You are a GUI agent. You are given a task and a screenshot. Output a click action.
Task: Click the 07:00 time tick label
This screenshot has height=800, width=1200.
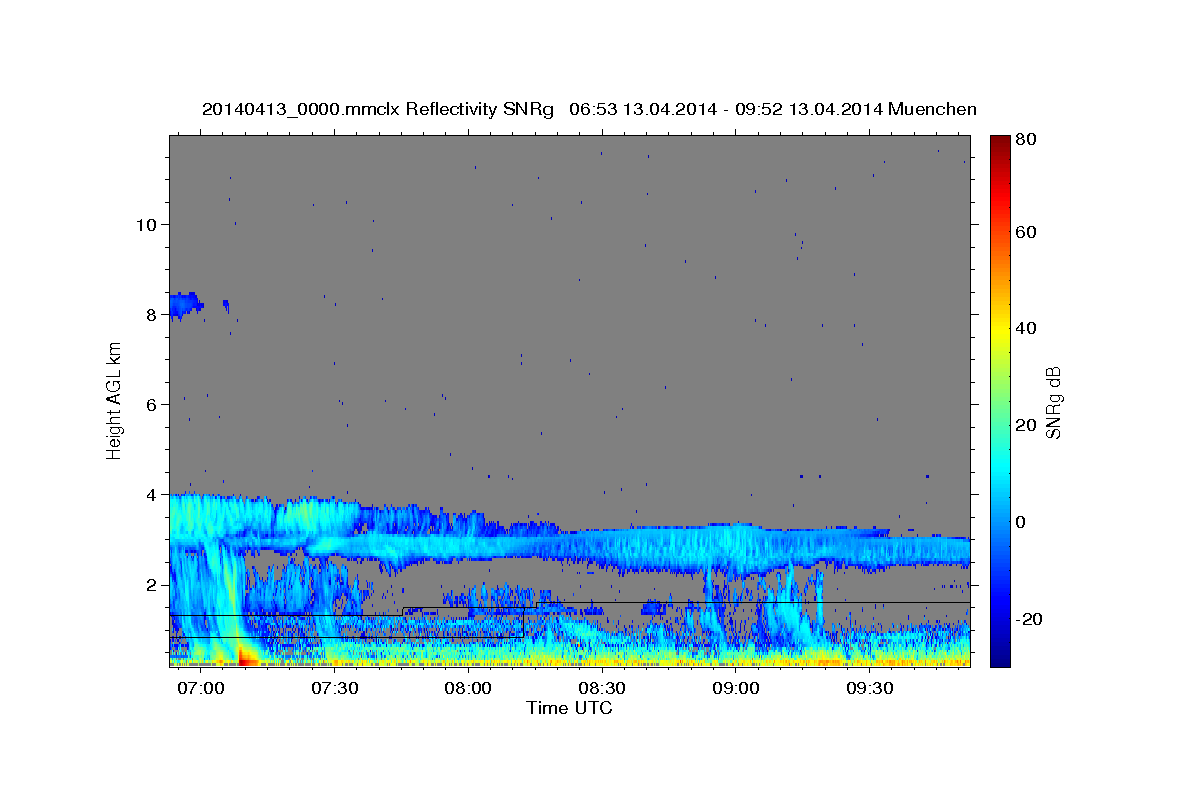tap(201, 689)
